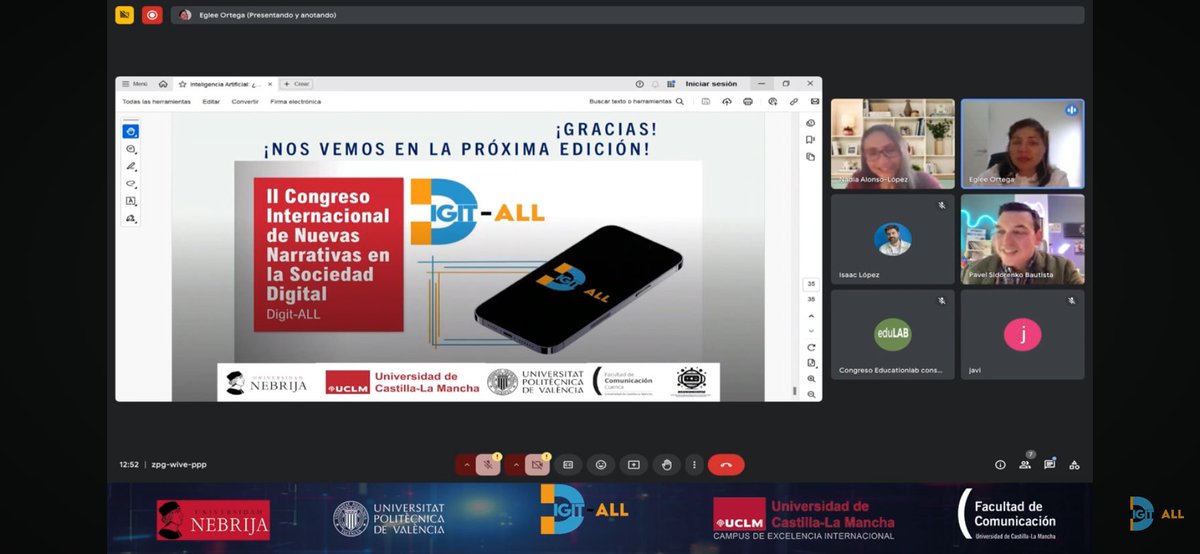Select the highlight pen tool in Acrobat

tap(131, 166)
